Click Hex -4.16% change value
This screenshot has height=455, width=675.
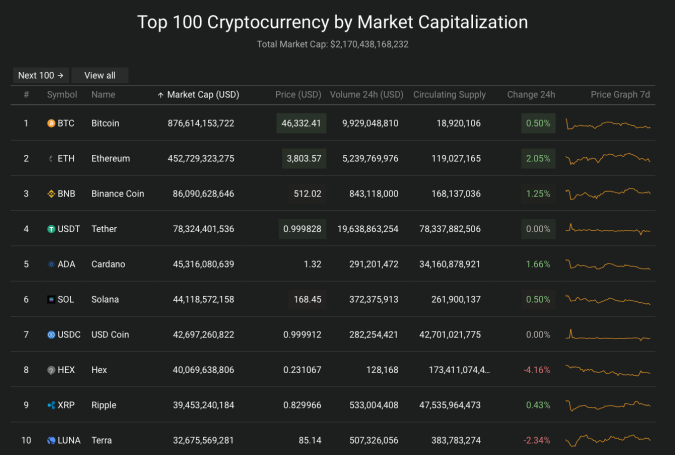537,370
